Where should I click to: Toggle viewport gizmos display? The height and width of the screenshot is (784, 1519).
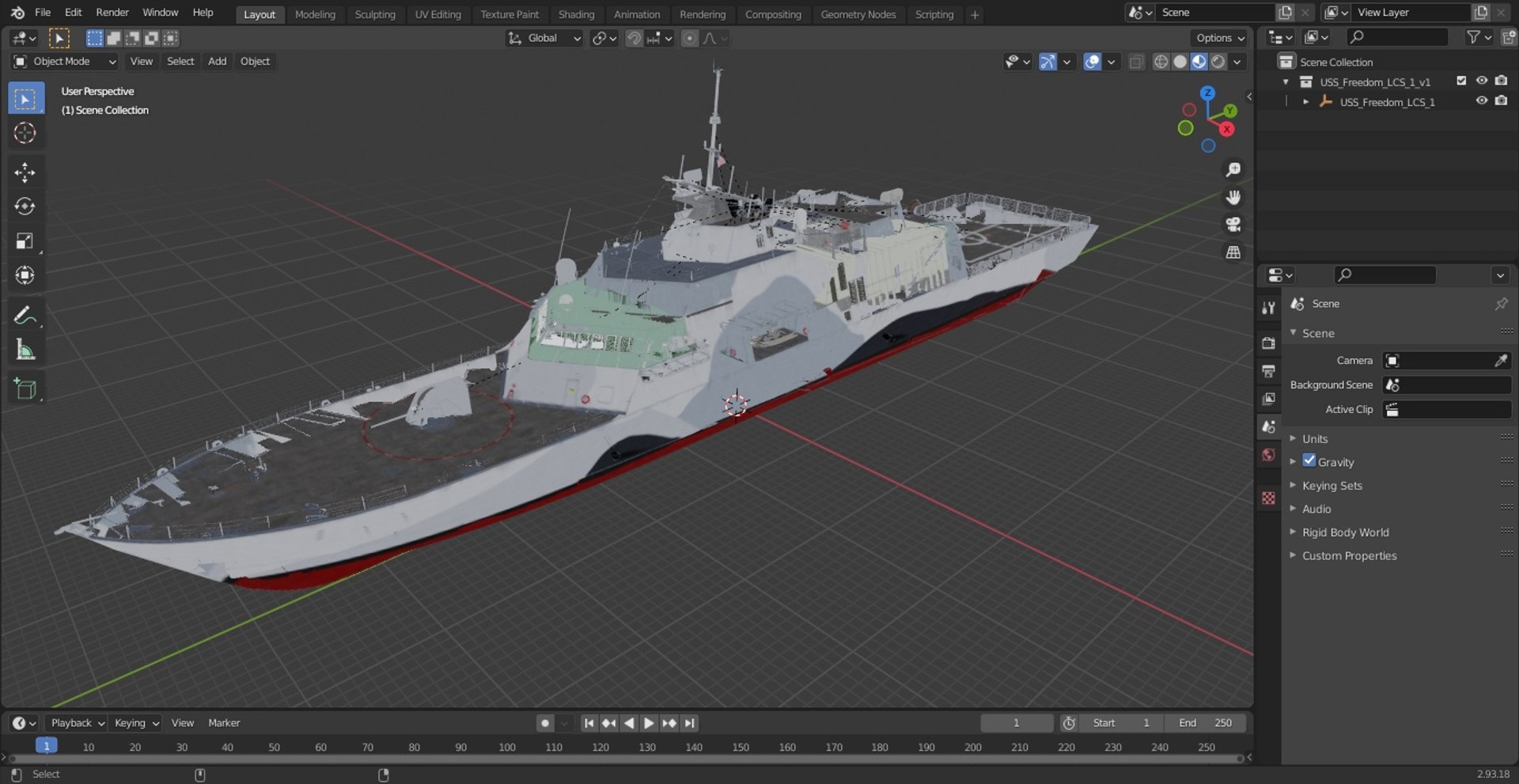coord(1047,62)
